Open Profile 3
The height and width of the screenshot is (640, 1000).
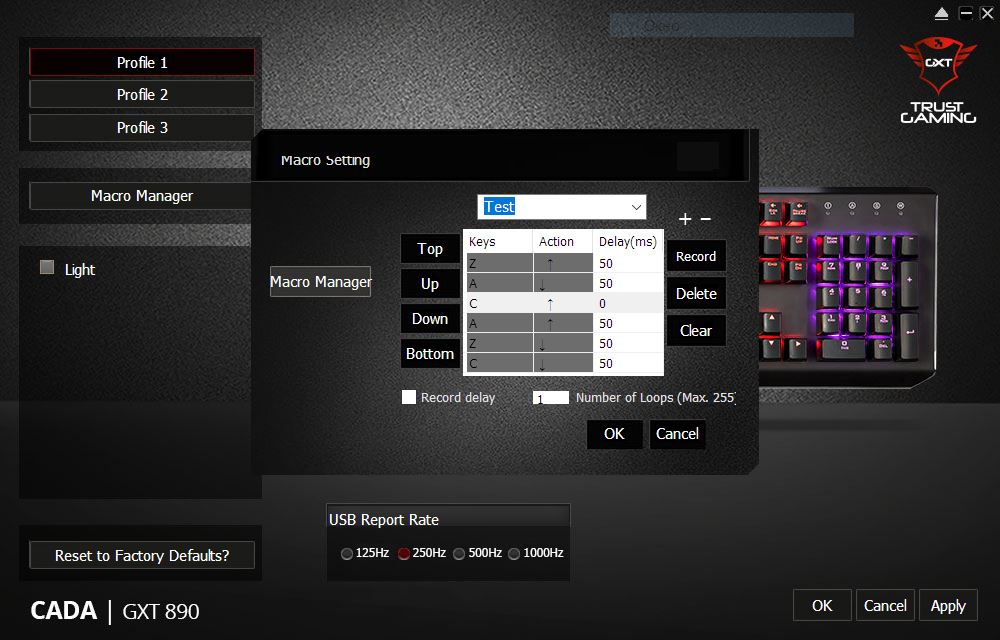(142, 127)
